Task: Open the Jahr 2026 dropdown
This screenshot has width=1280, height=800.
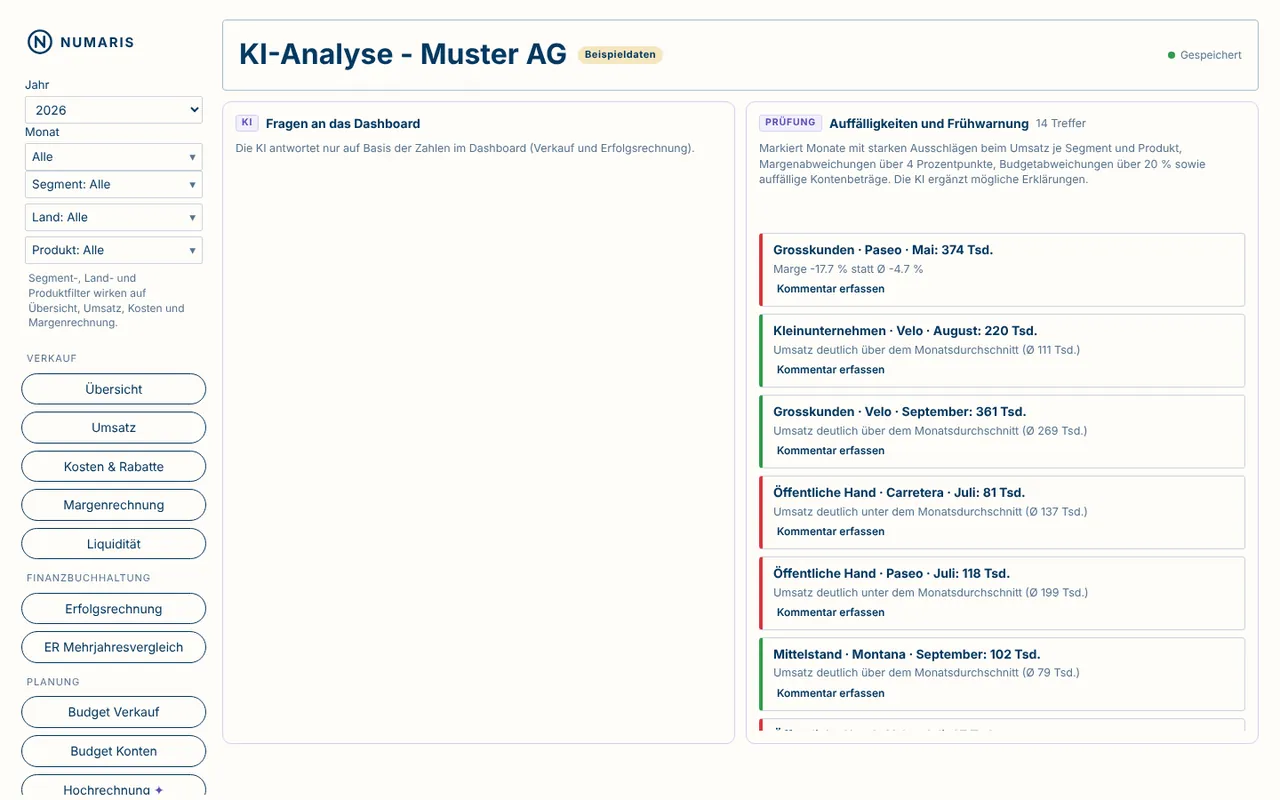Action: point(114,110)
